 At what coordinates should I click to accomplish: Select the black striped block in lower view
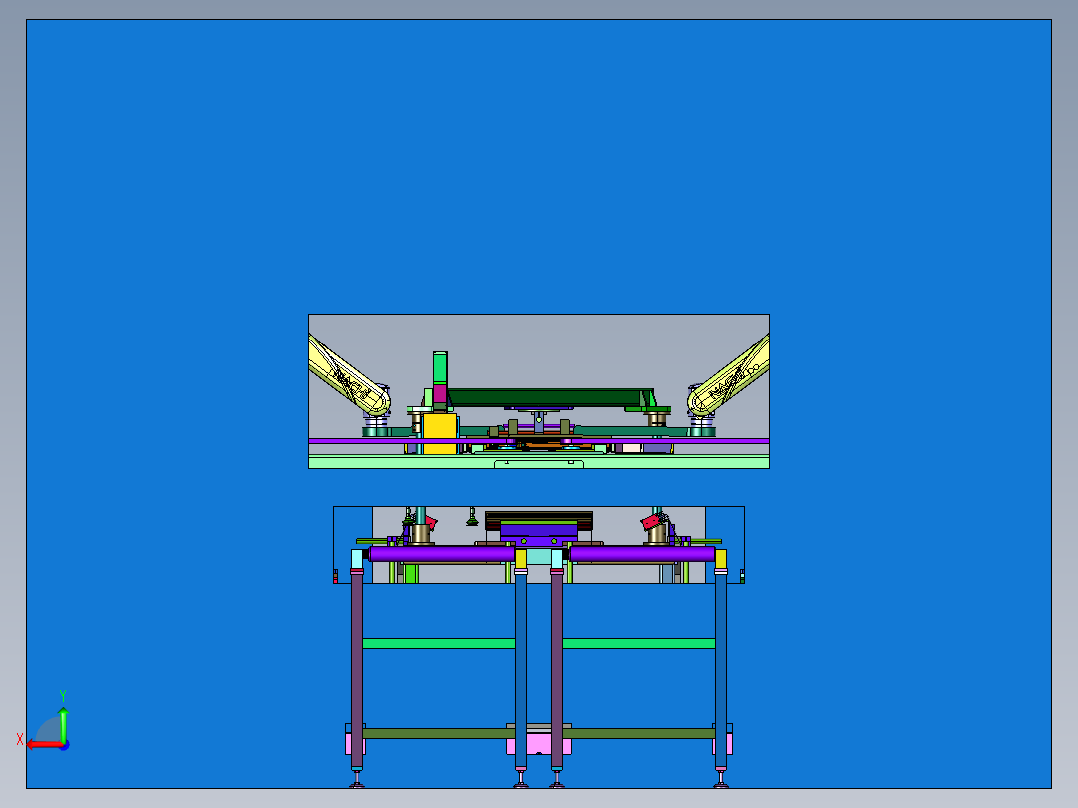(x=539, y=518)
